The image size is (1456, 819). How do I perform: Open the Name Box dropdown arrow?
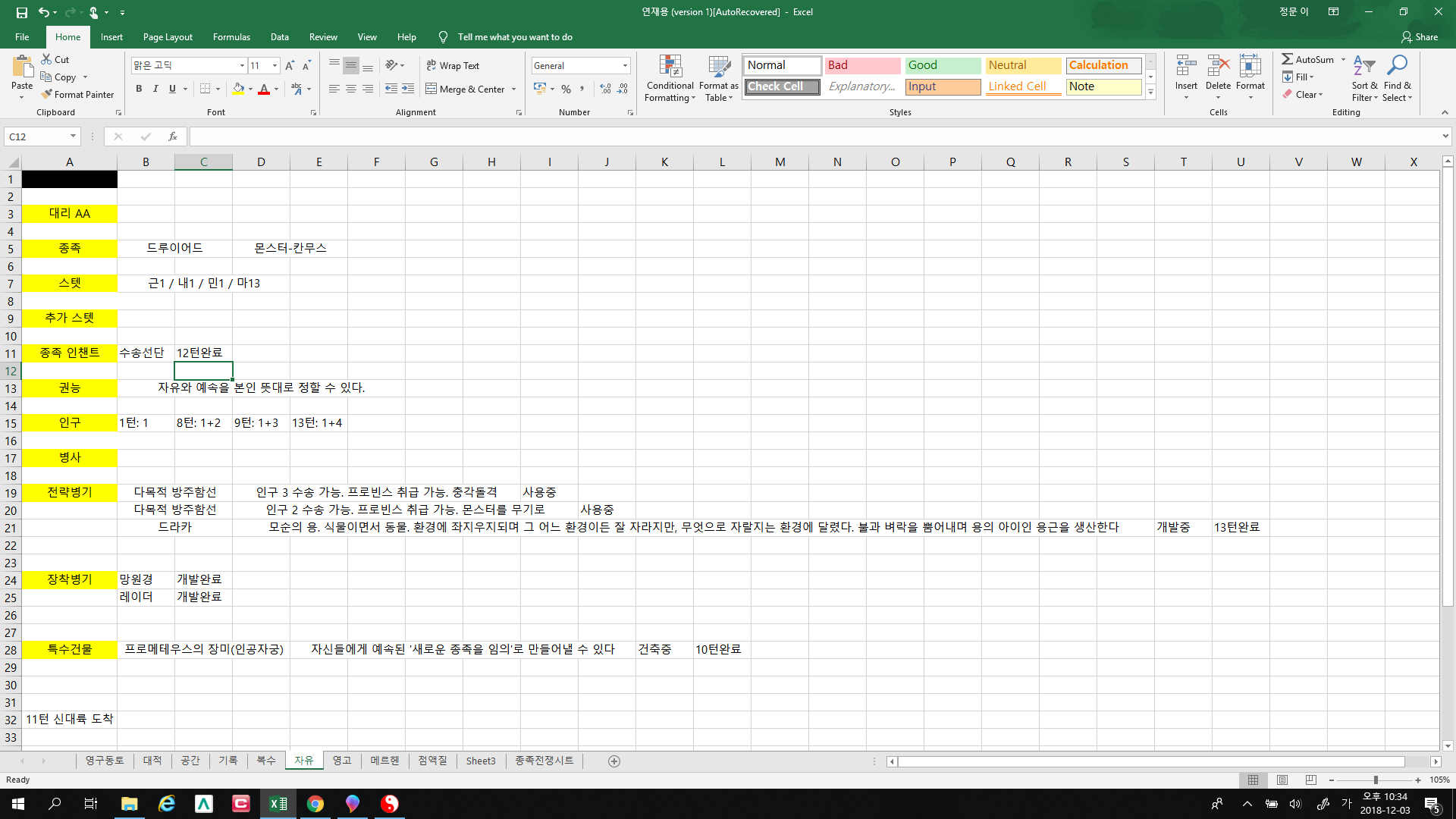pyautogui.click(x=73, y=136)
